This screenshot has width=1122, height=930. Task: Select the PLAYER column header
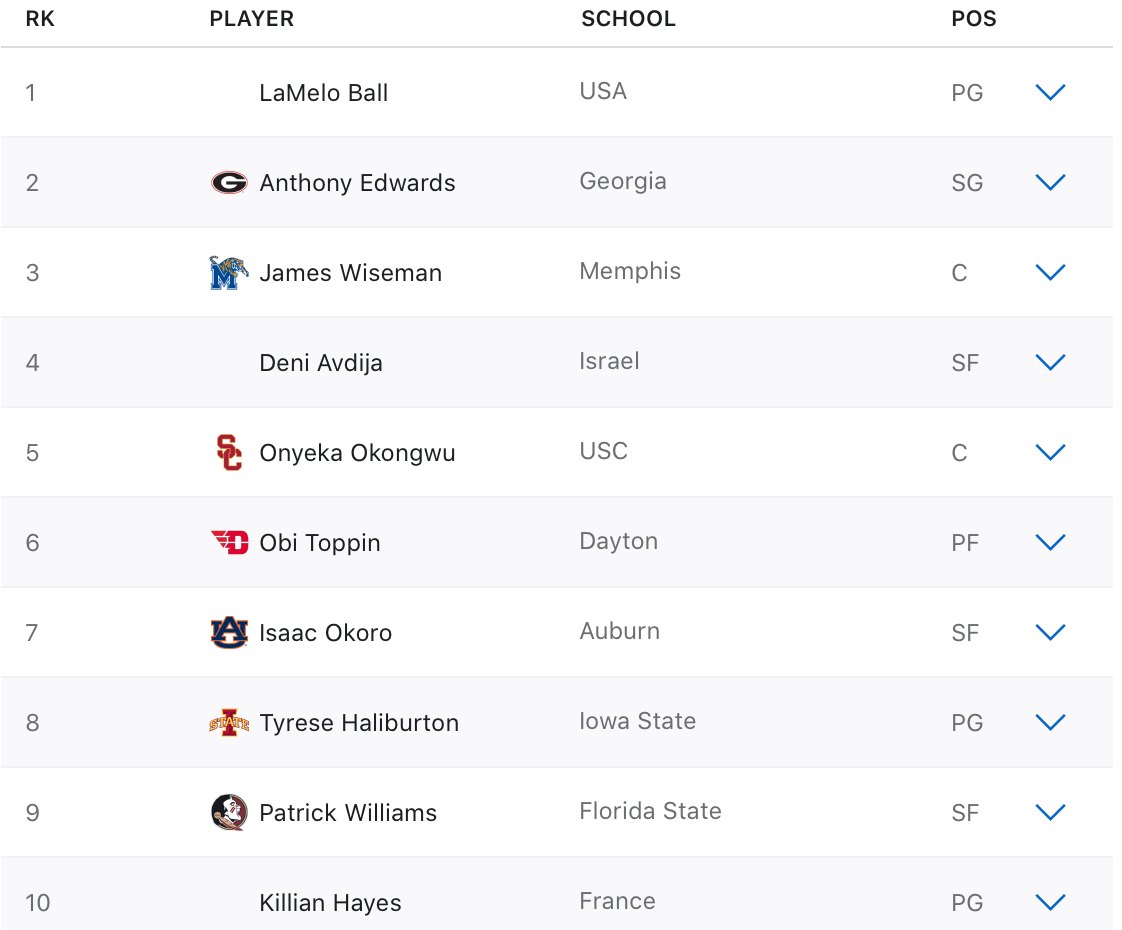252,19
